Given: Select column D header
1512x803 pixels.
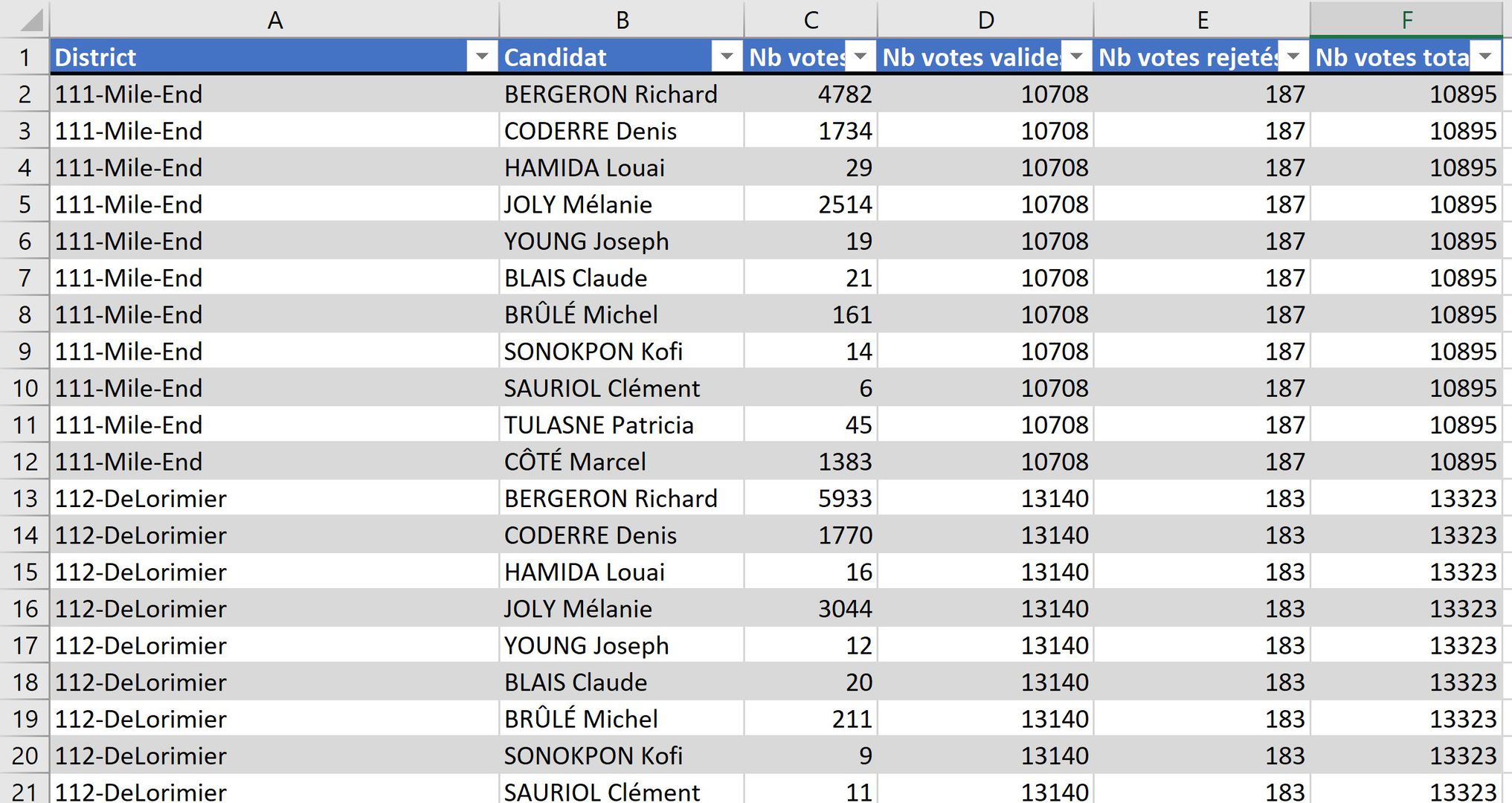Looking at the screenshot, I should click(x=985, y=19).
